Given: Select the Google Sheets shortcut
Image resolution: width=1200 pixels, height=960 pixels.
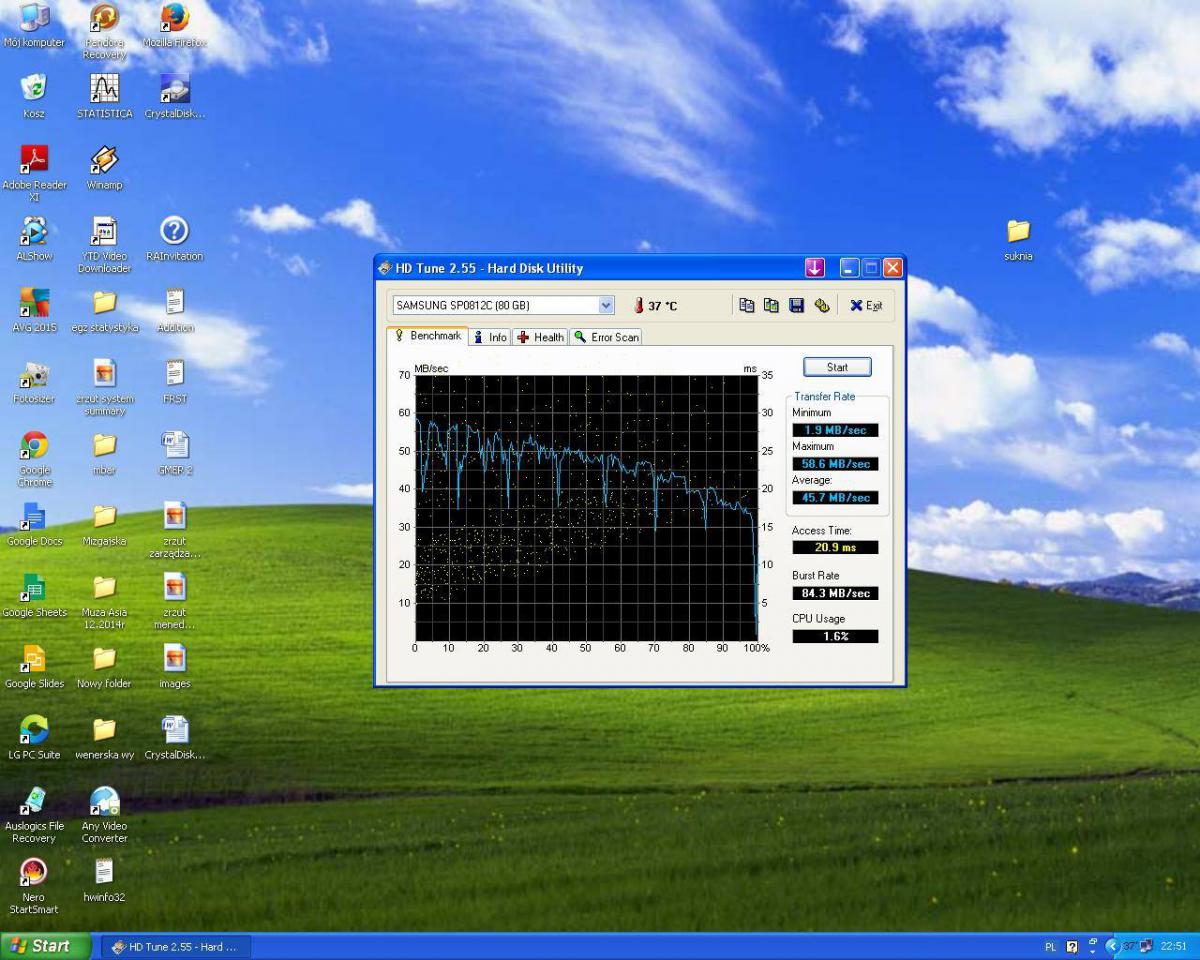Looking at the screenshot, I should pos(34,594).
